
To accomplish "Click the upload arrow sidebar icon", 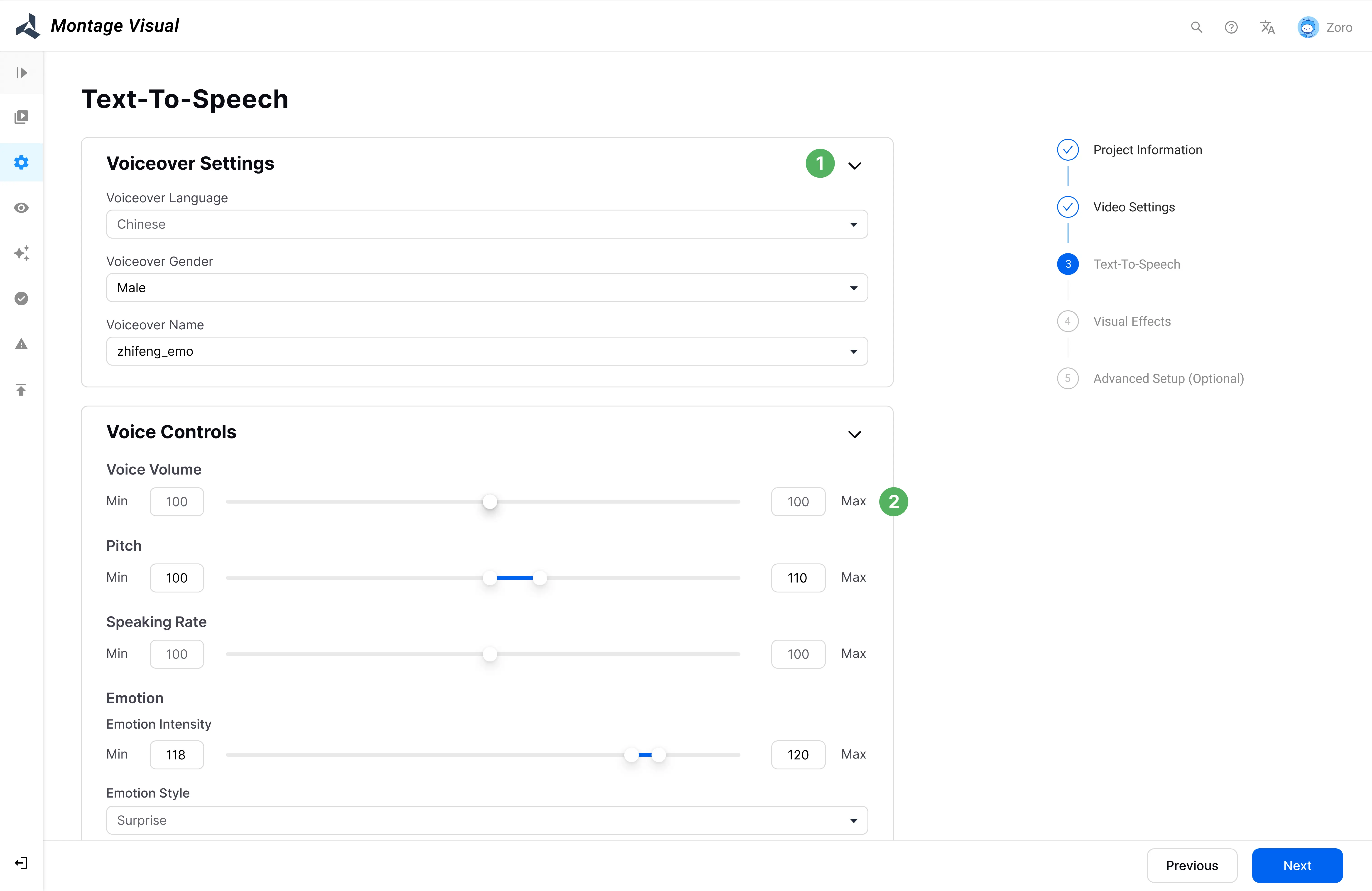I will (x=21, y=390).
